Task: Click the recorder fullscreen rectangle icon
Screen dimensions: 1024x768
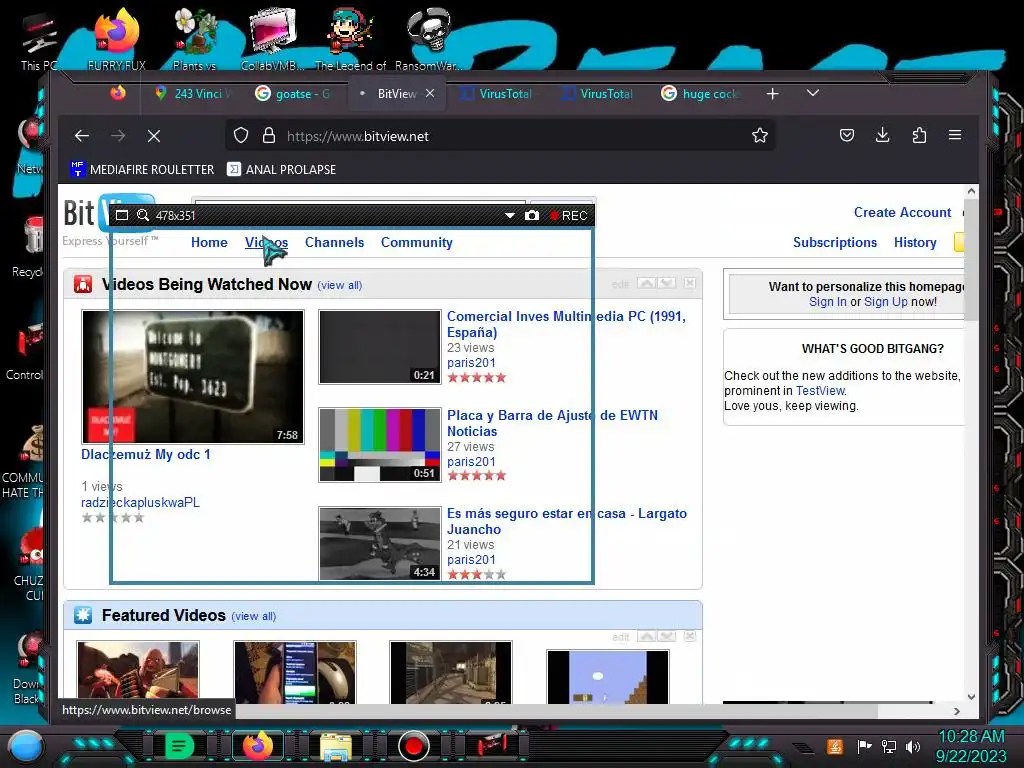Action: (121, 215)
